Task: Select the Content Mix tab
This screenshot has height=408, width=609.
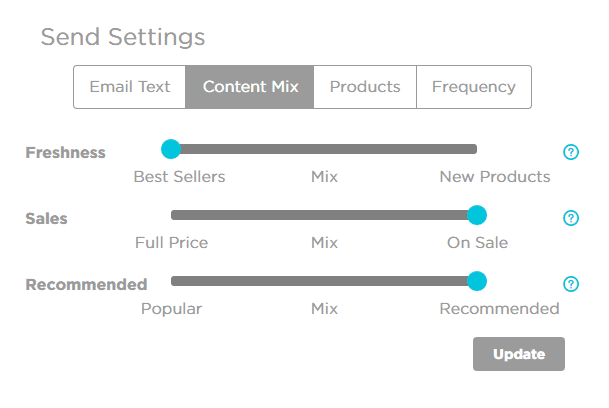Action: click(250, 87)
